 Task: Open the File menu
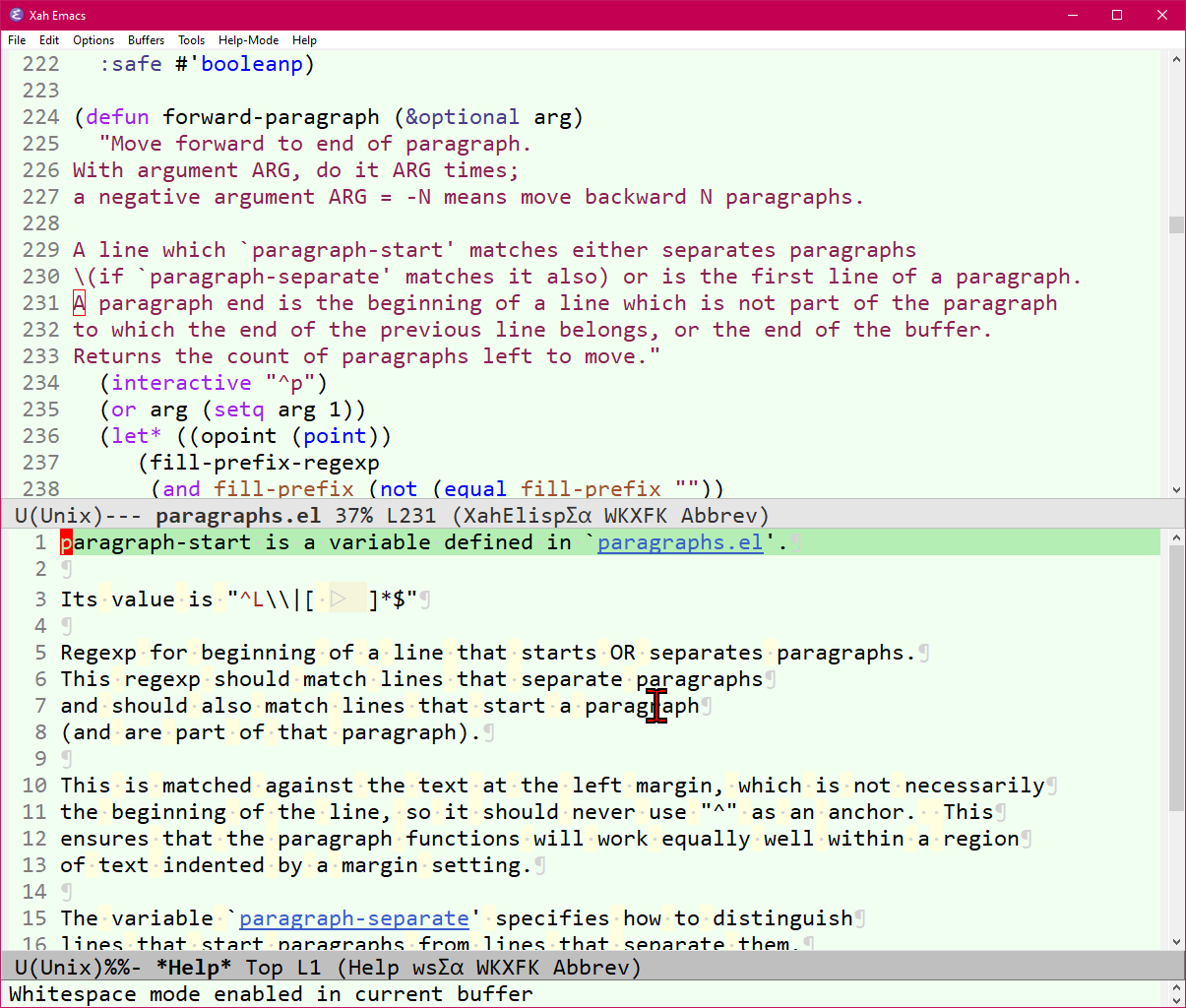tap(16, 40)
